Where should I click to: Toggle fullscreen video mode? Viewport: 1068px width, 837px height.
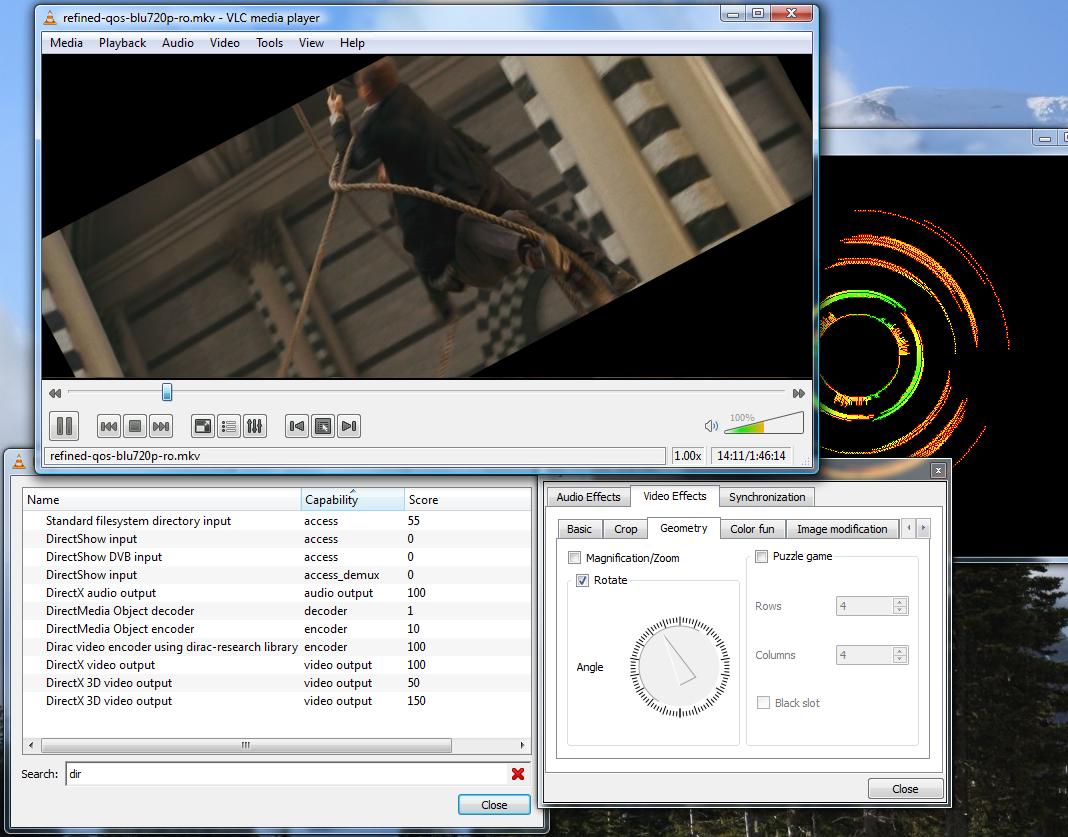tap(203, 426)
